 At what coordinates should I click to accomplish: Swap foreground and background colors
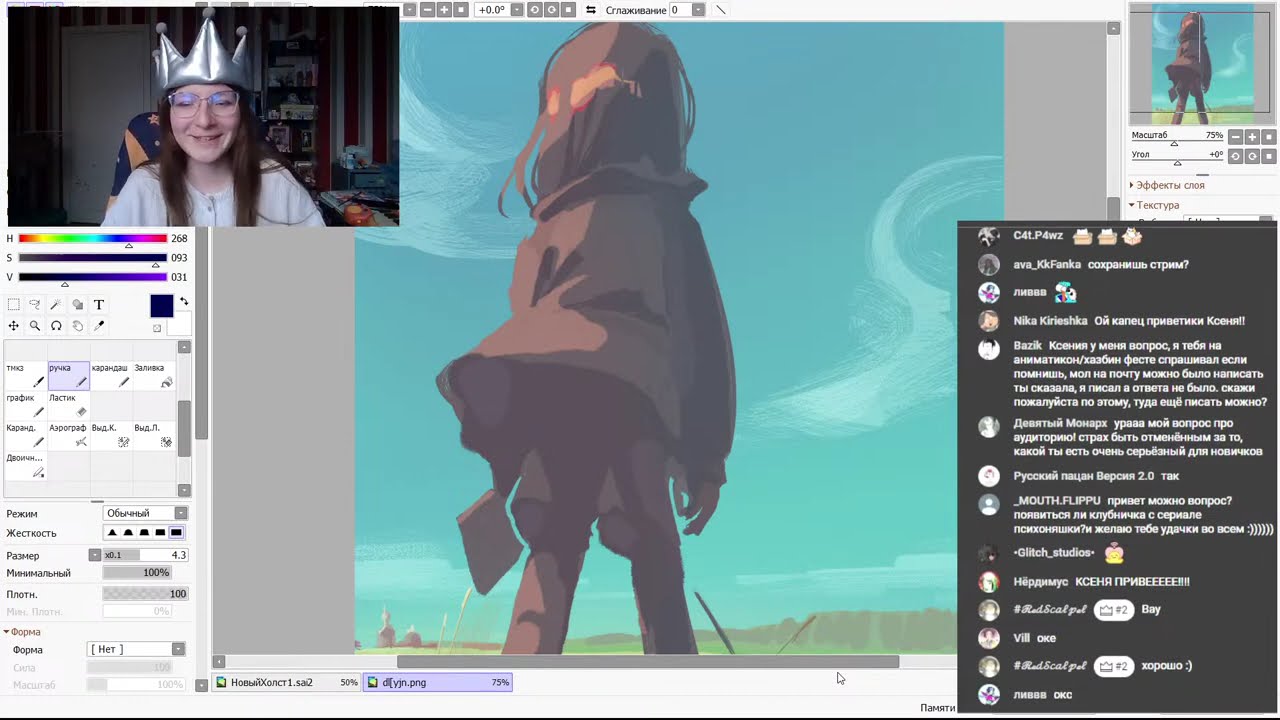tap(184, 302)
